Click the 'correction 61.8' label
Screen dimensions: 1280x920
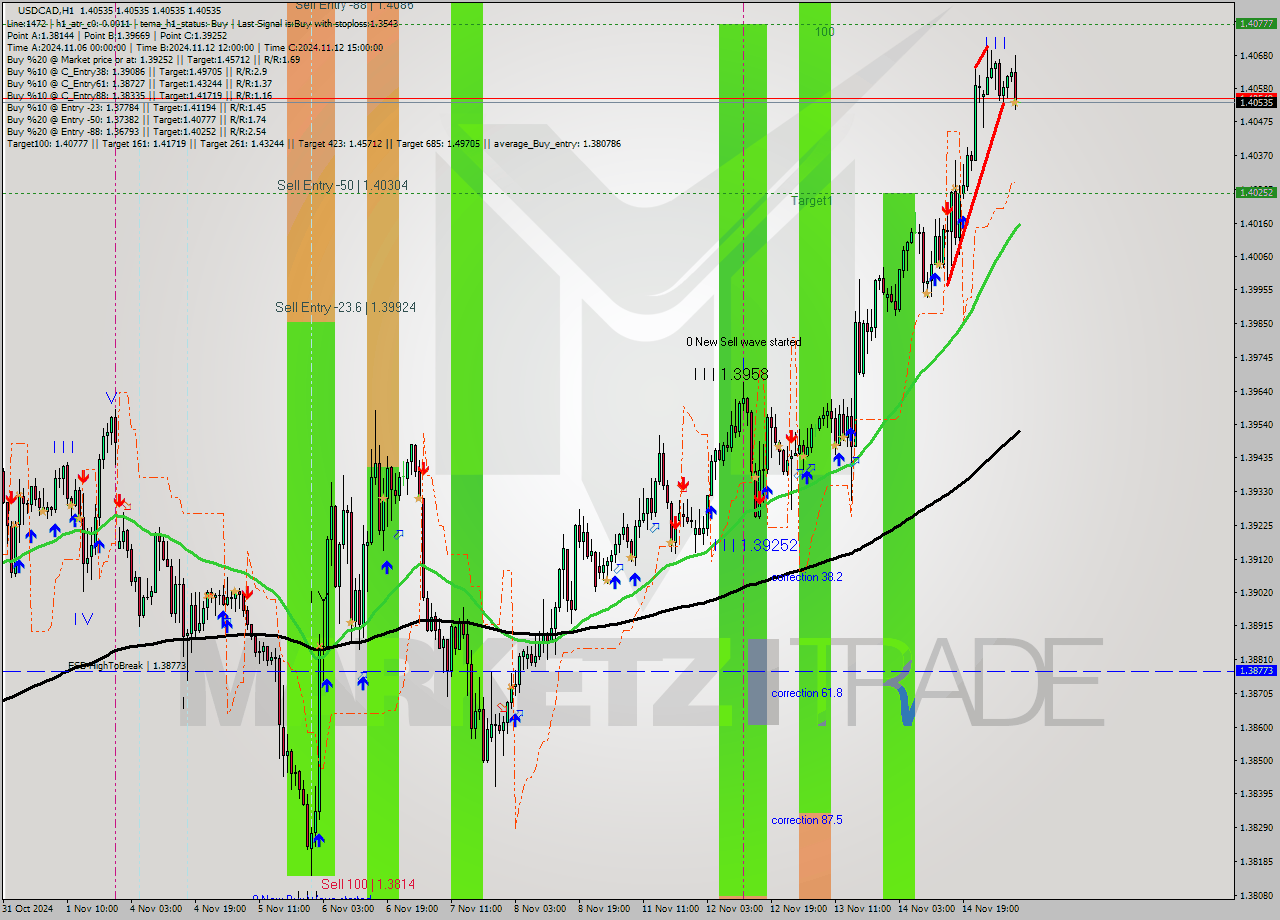click(807, 693)
